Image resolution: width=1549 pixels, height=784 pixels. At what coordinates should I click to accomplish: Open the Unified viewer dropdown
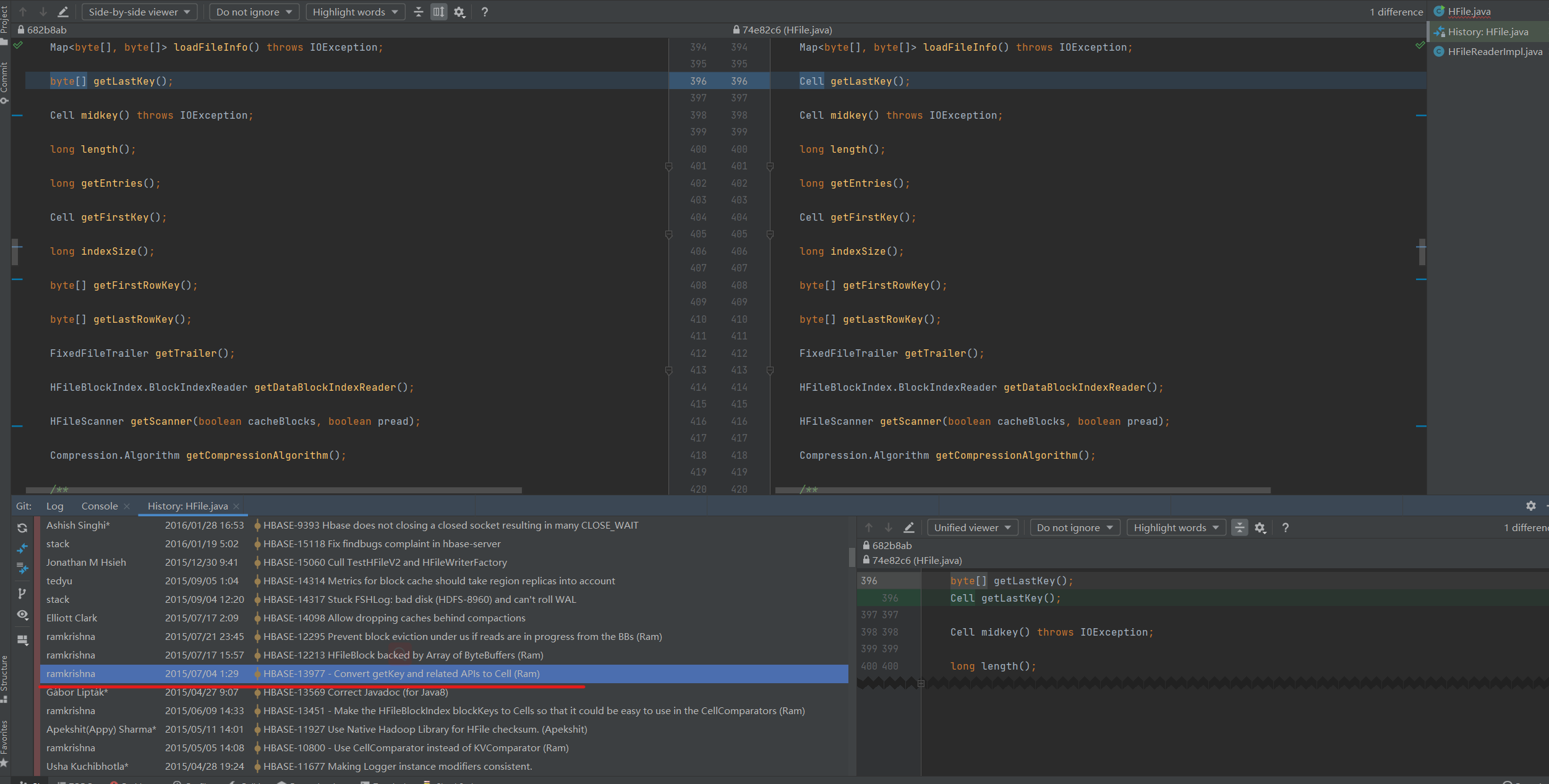[x=972, y=527]
